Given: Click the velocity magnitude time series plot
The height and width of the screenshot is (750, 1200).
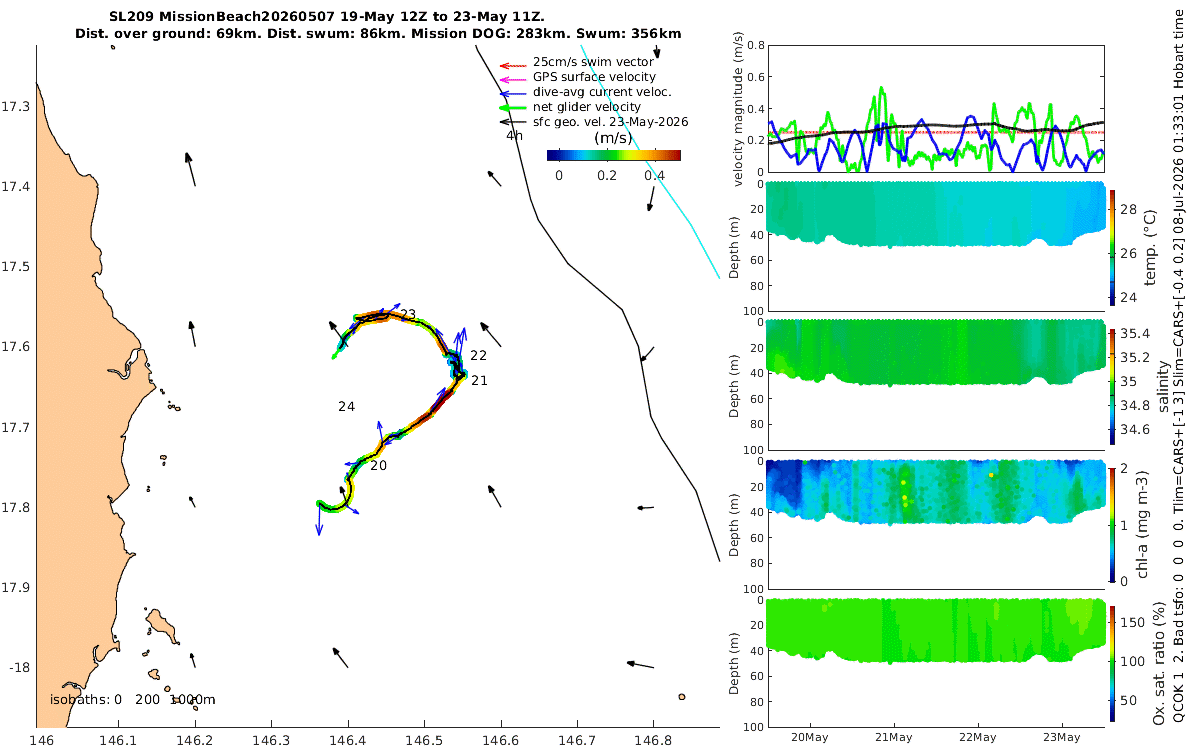Looking at the screenshot, I should [x=935, y=109].
